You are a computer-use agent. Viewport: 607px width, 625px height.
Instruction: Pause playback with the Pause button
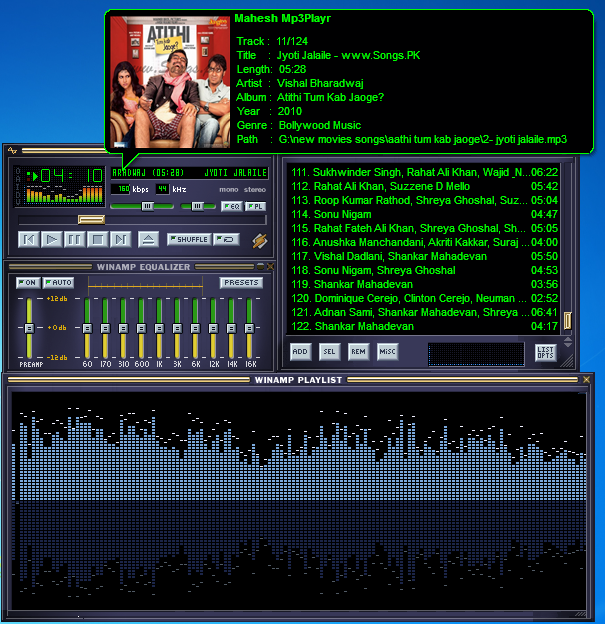pos(75,240)
